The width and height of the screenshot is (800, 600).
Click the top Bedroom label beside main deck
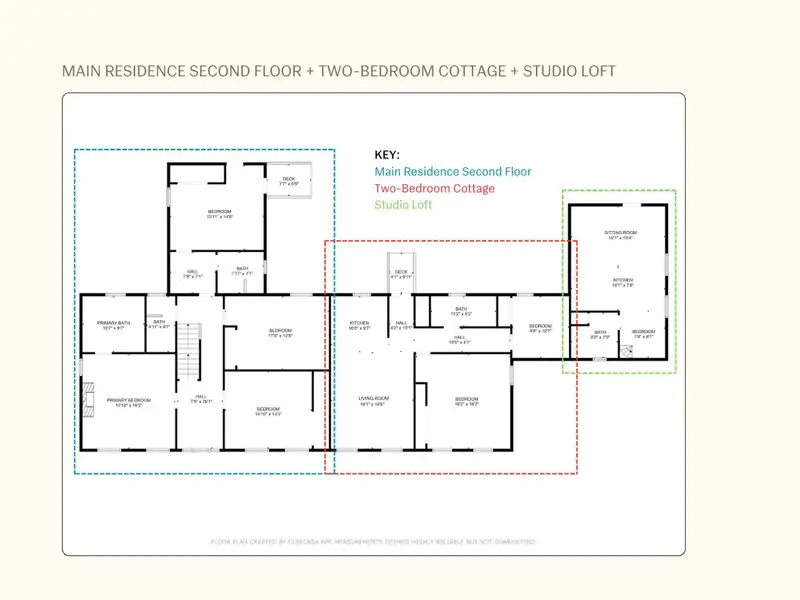click(220, 213)
